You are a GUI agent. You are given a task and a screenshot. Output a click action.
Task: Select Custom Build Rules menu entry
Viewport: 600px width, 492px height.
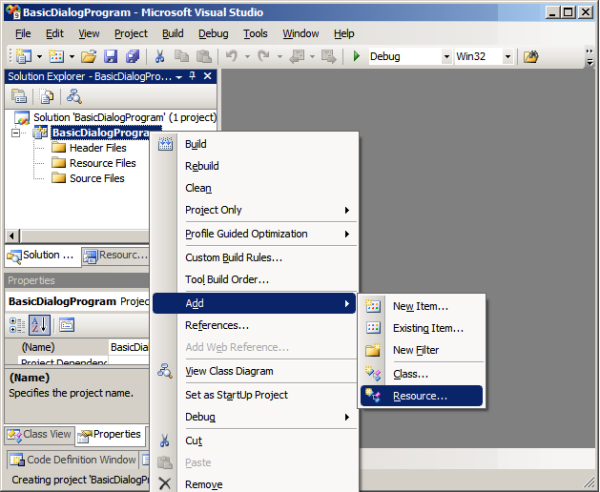point(254,257)
